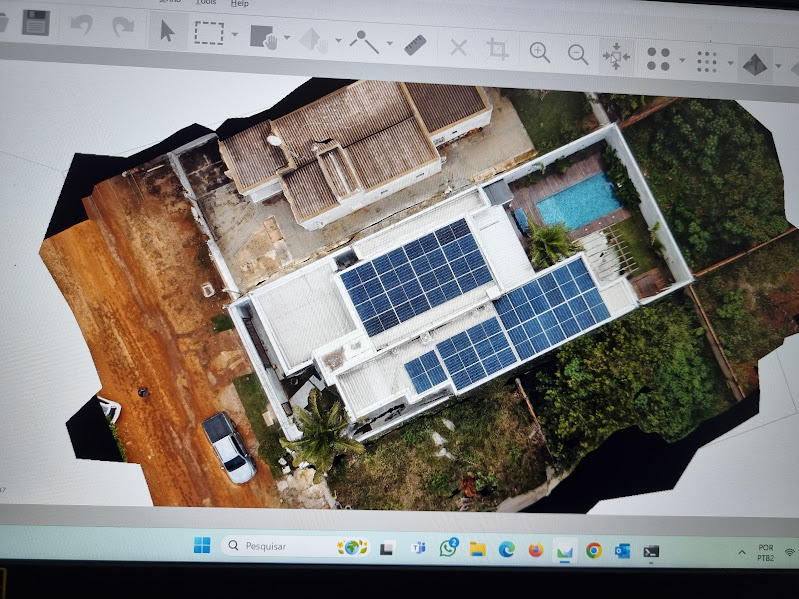Zoom out with the magnifier minus icon
Image resolution: width=799 pixels, height=599 pixels.
(x=578, y=54)
